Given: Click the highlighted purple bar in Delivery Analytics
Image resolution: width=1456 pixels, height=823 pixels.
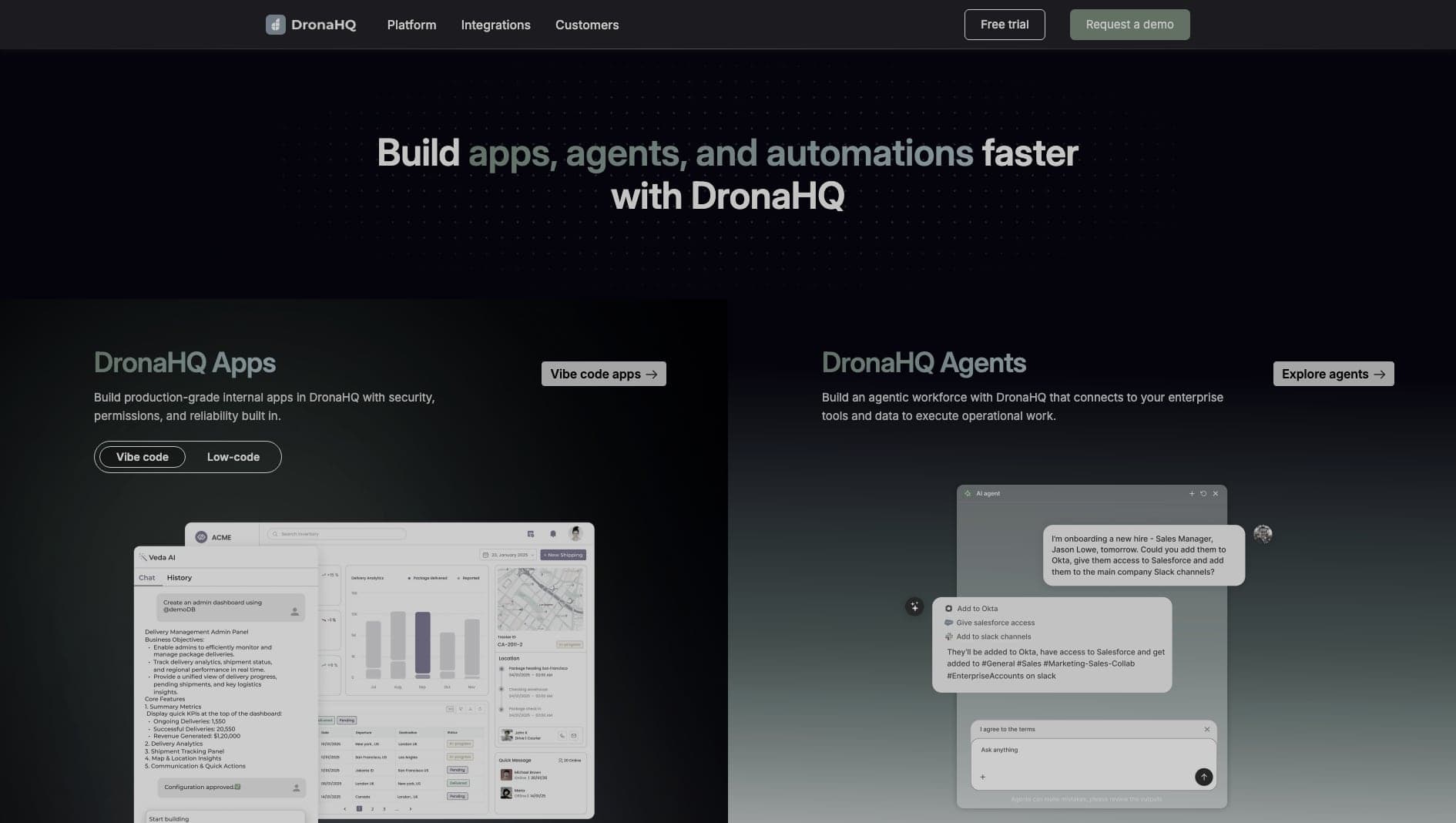Looking at the screenshot, I should point(422,643).
